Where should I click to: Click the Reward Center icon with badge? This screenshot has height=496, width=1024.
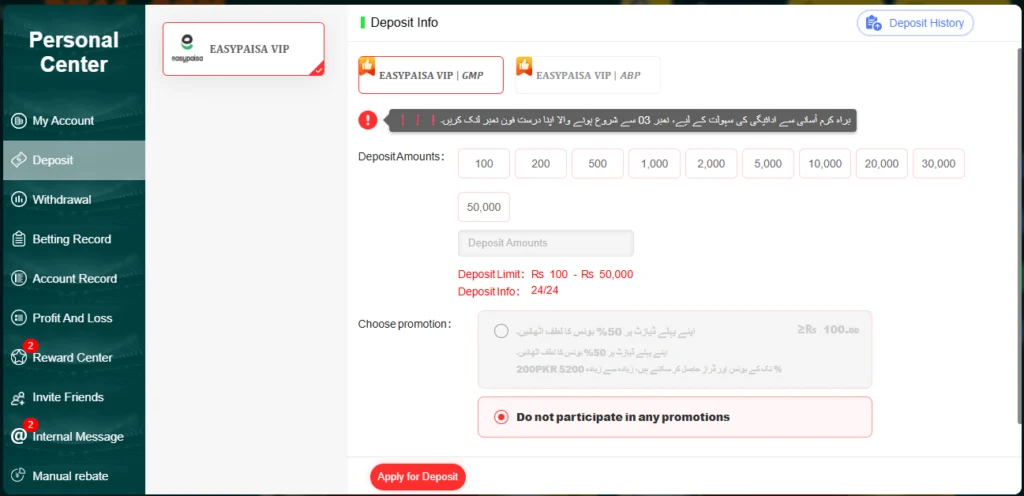coord(18,357)
